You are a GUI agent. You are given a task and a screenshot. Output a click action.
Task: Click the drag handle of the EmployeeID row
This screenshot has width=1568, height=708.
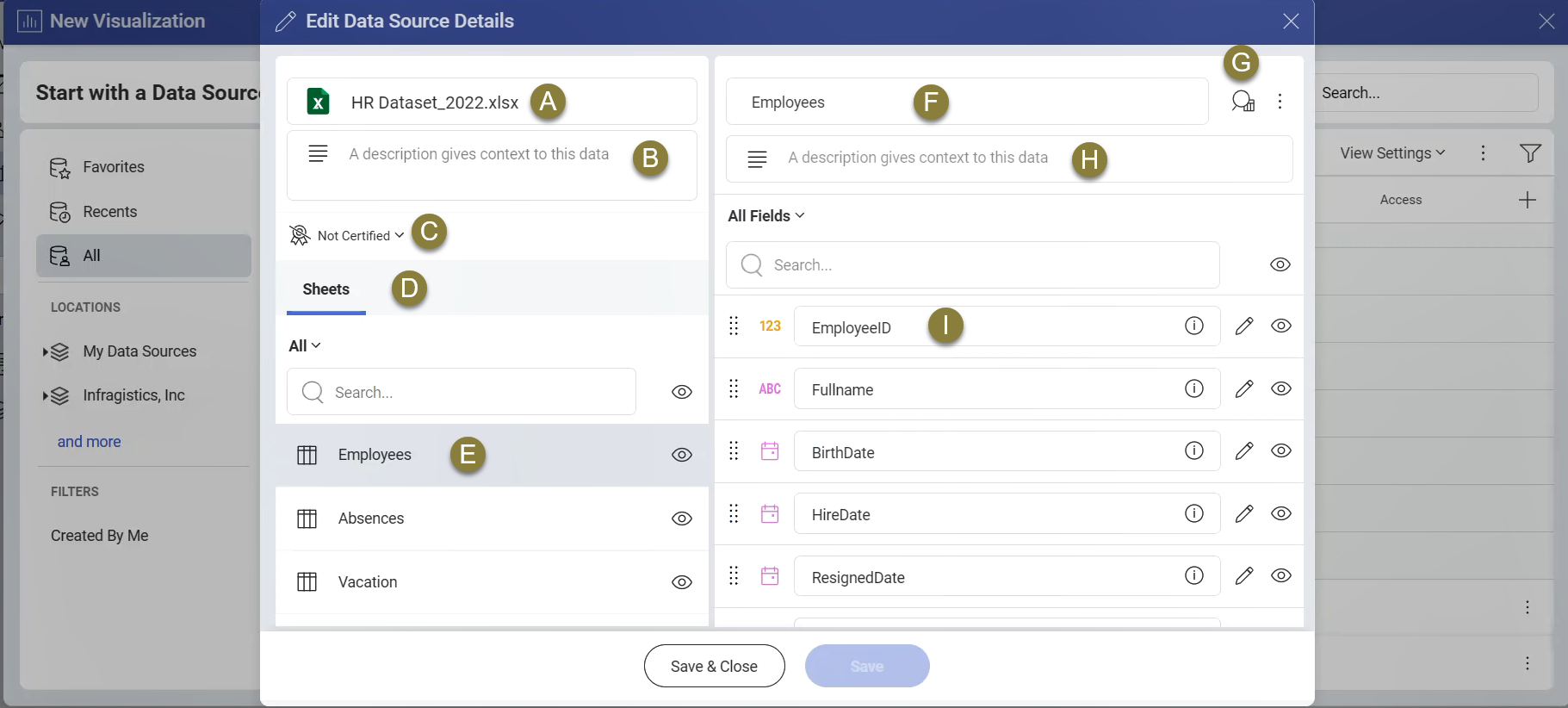point(734,326)
